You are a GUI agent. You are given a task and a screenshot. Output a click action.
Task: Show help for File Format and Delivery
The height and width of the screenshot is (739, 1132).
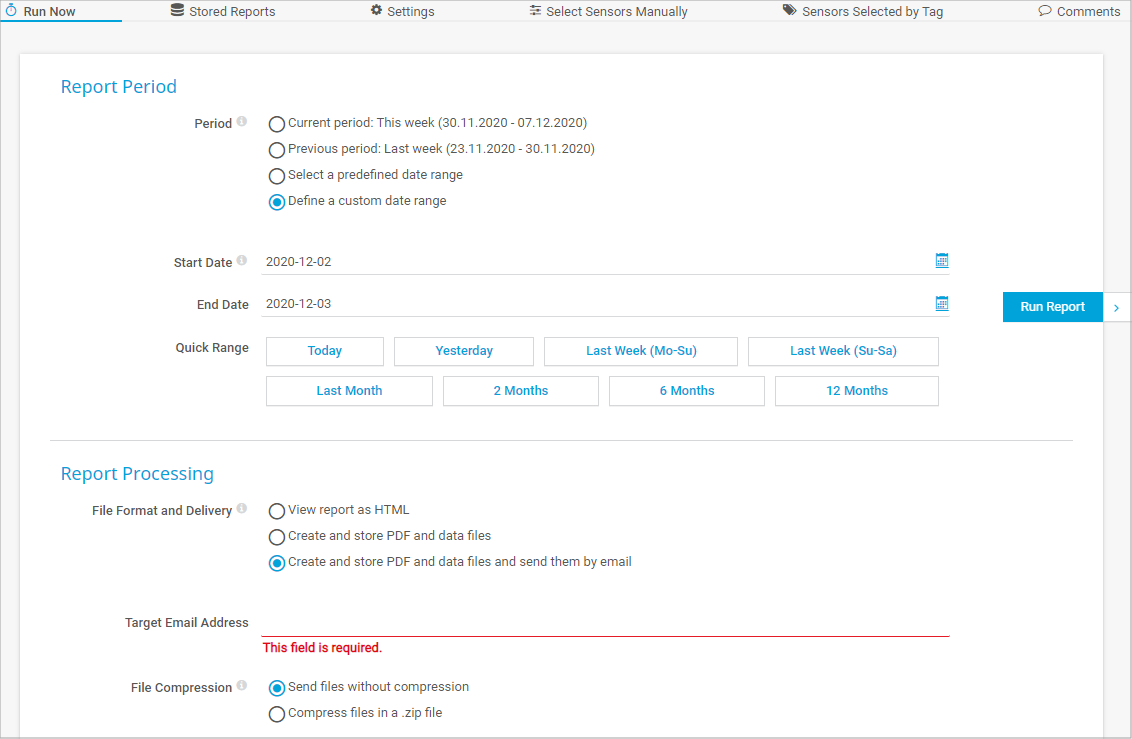pos(242,510)
